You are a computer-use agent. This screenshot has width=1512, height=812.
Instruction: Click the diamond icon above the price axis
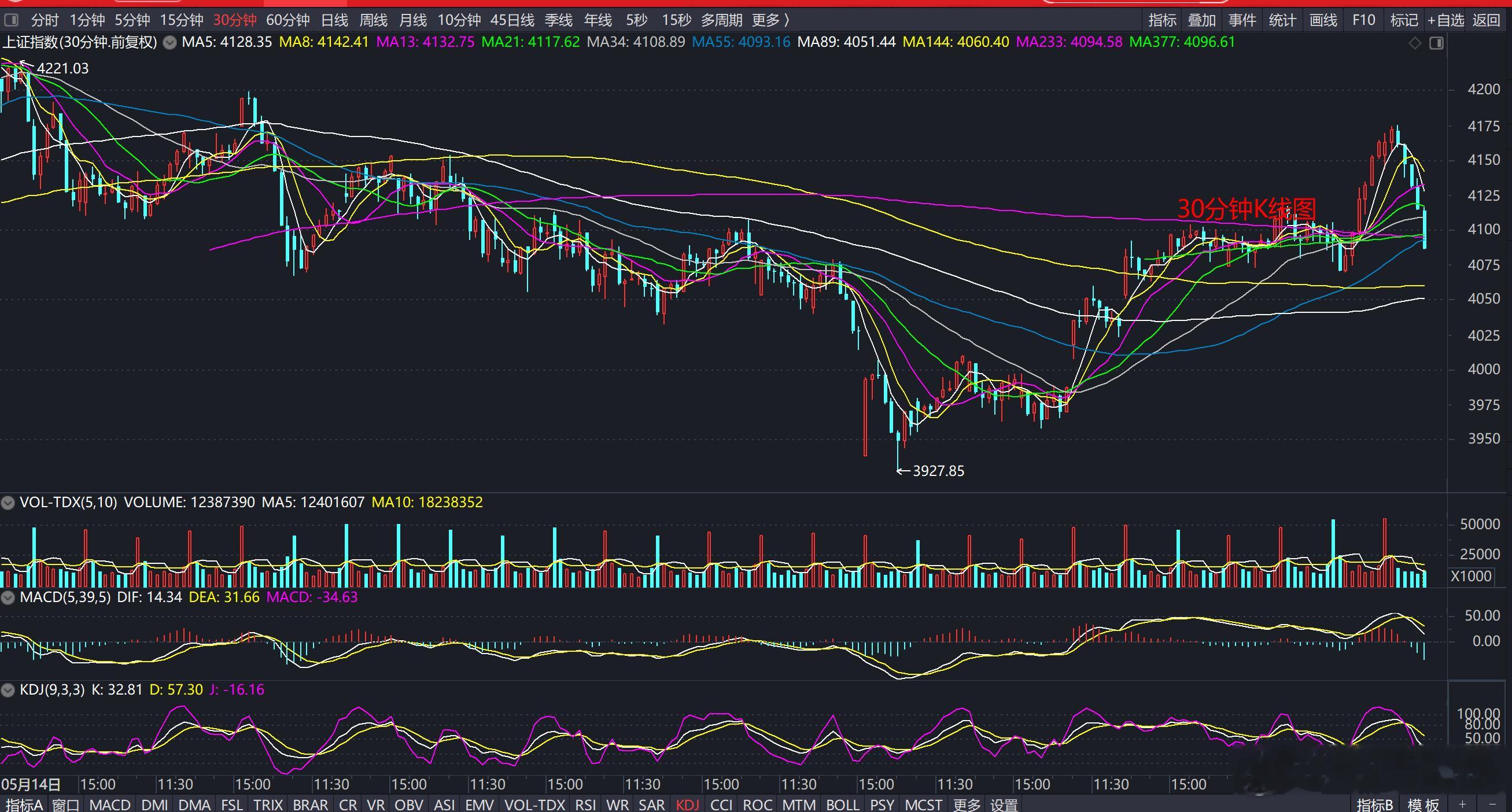(x=1415, y=43)
